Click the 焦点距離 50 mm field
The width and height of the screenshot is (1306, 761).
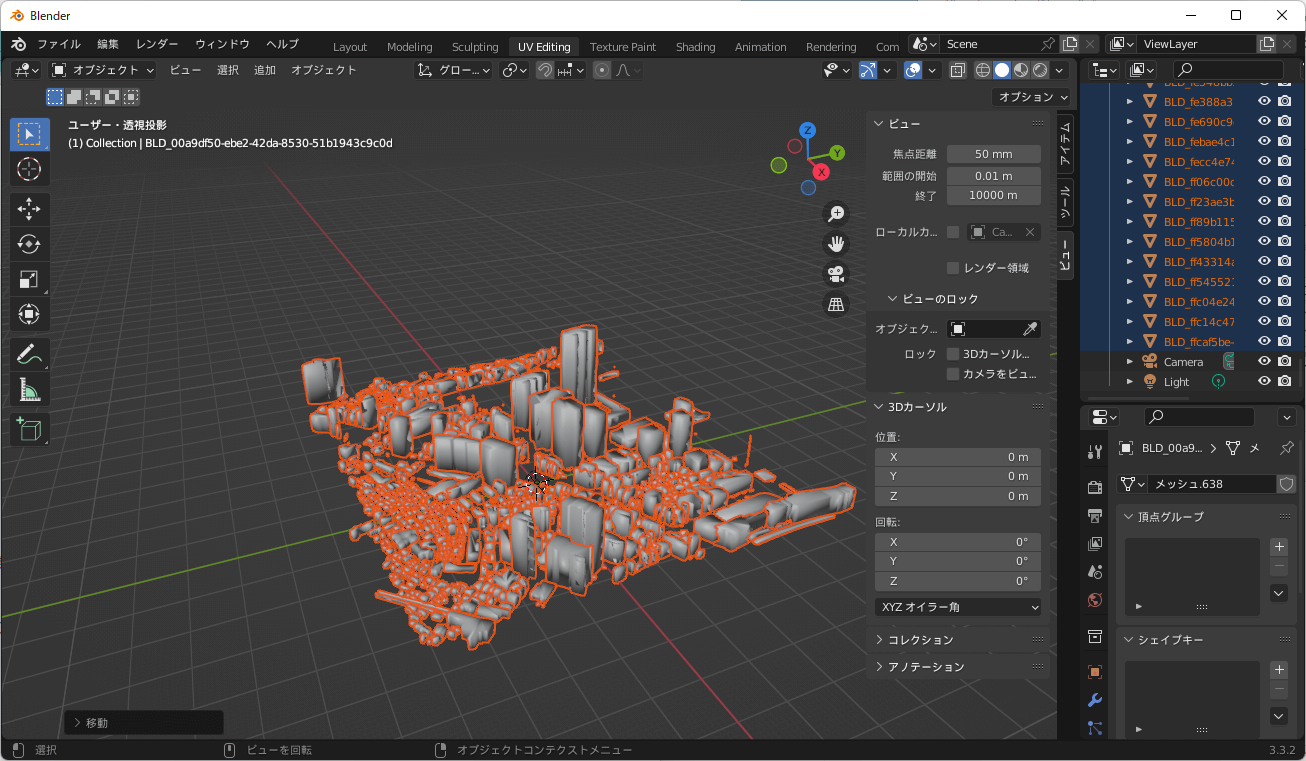tap(994, 154)
